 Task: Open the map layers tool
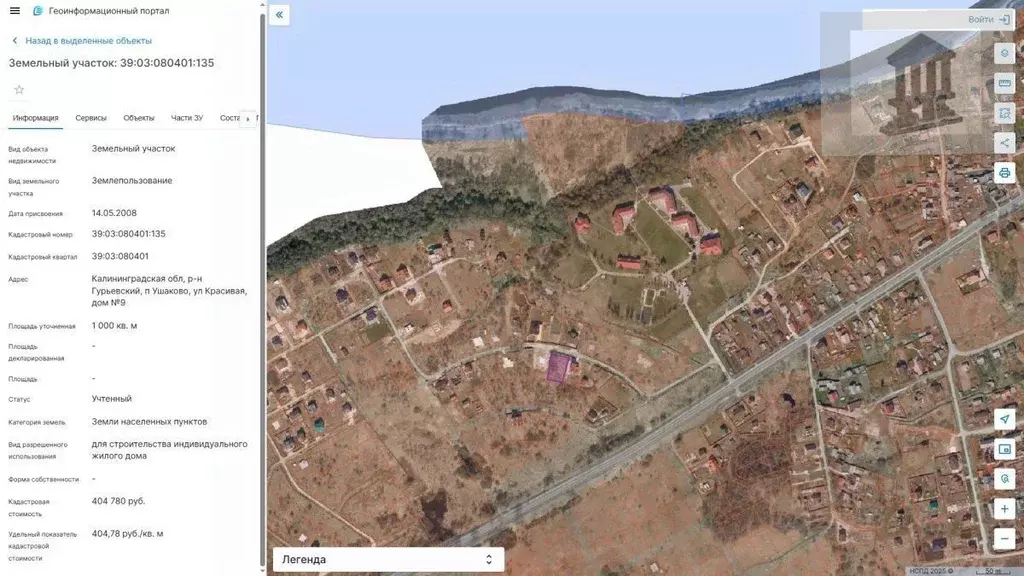click(1005, 53)
